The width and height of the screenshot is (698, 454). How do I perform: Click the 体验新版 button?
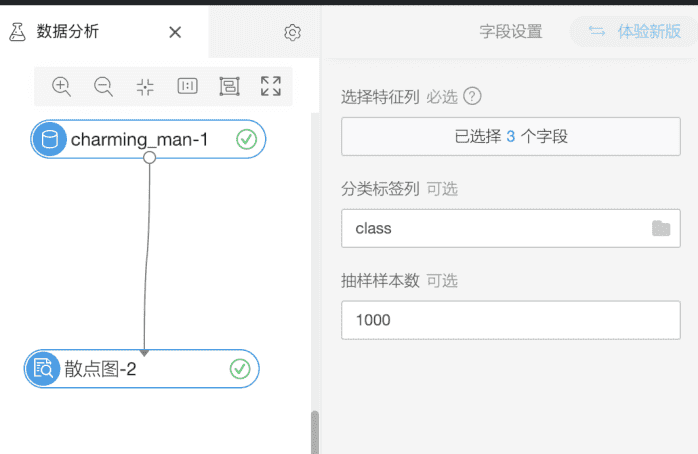coord(635,32)
